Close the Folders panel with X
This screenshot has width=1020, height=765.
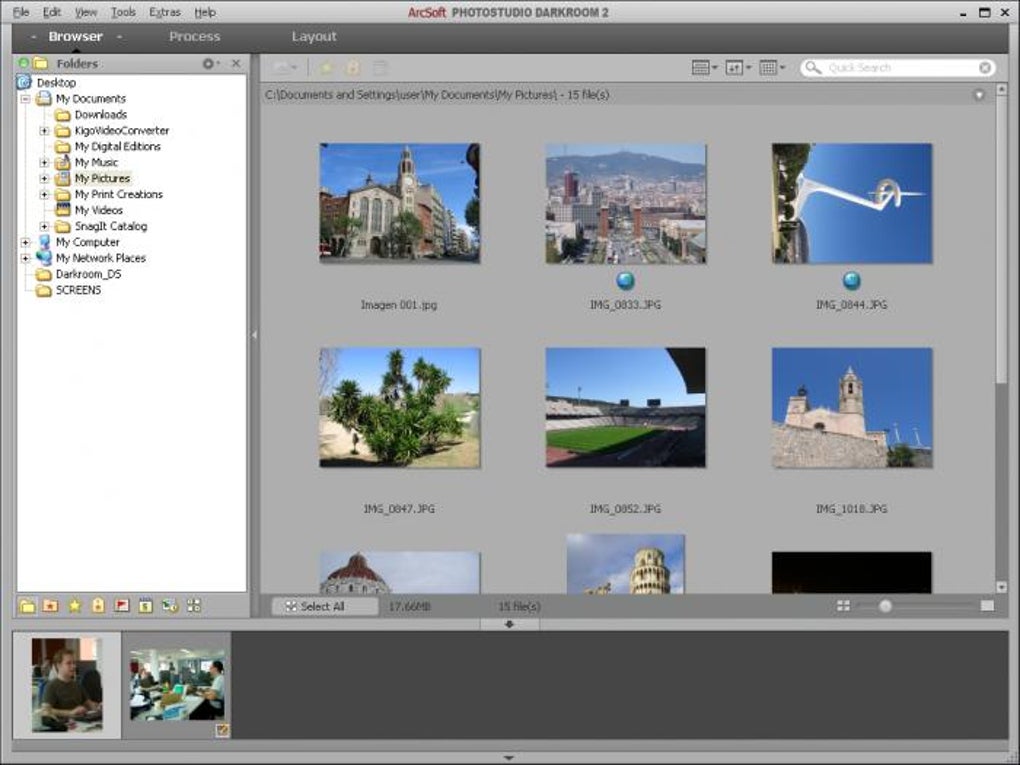click(236, 64)
